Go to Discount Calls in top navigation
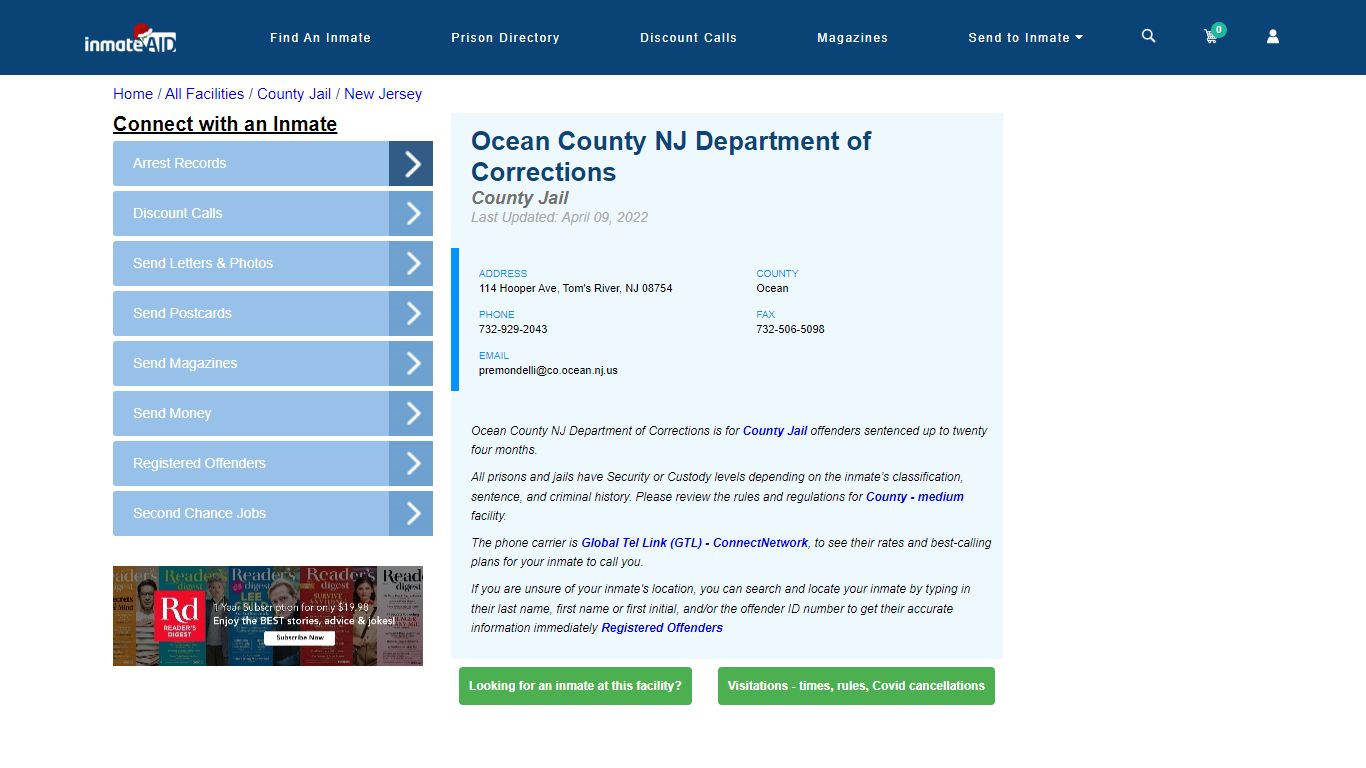1366x768 pixels. pos(688,38)
